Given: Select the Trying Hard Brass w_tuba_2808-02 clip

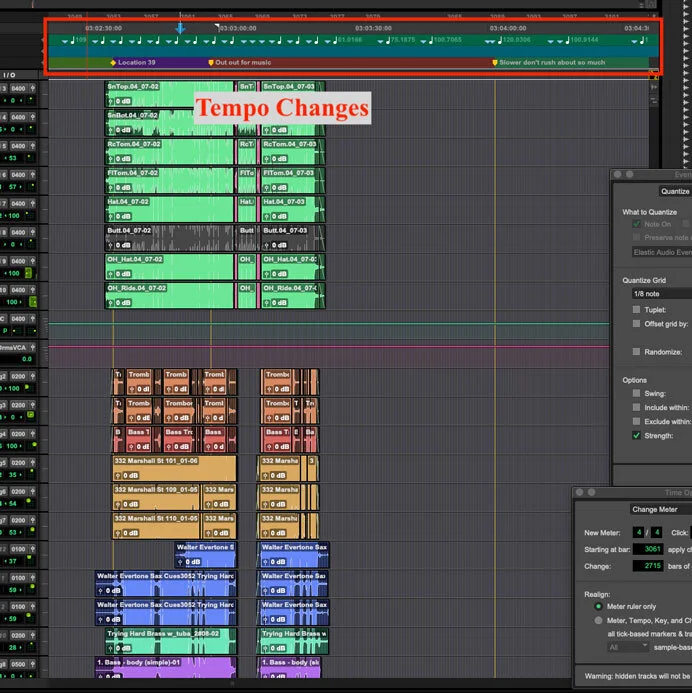Looking at the screenshot, I should [171, 641].
